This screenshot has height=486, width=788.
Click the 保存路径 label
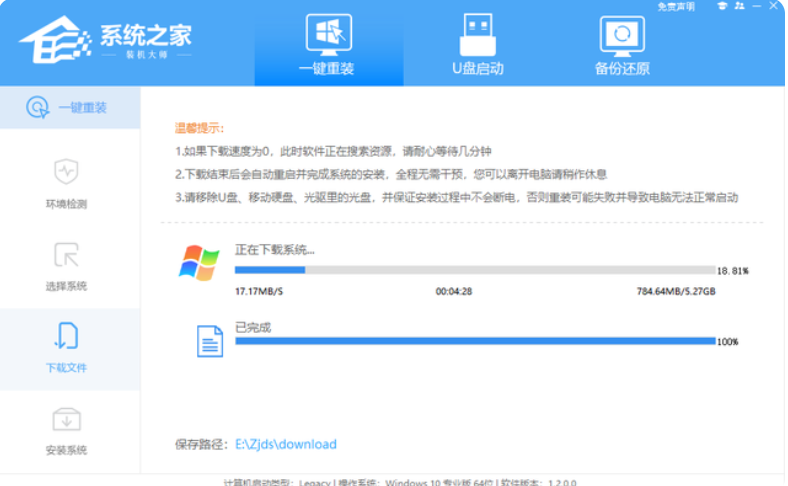(x=203, y=444)
